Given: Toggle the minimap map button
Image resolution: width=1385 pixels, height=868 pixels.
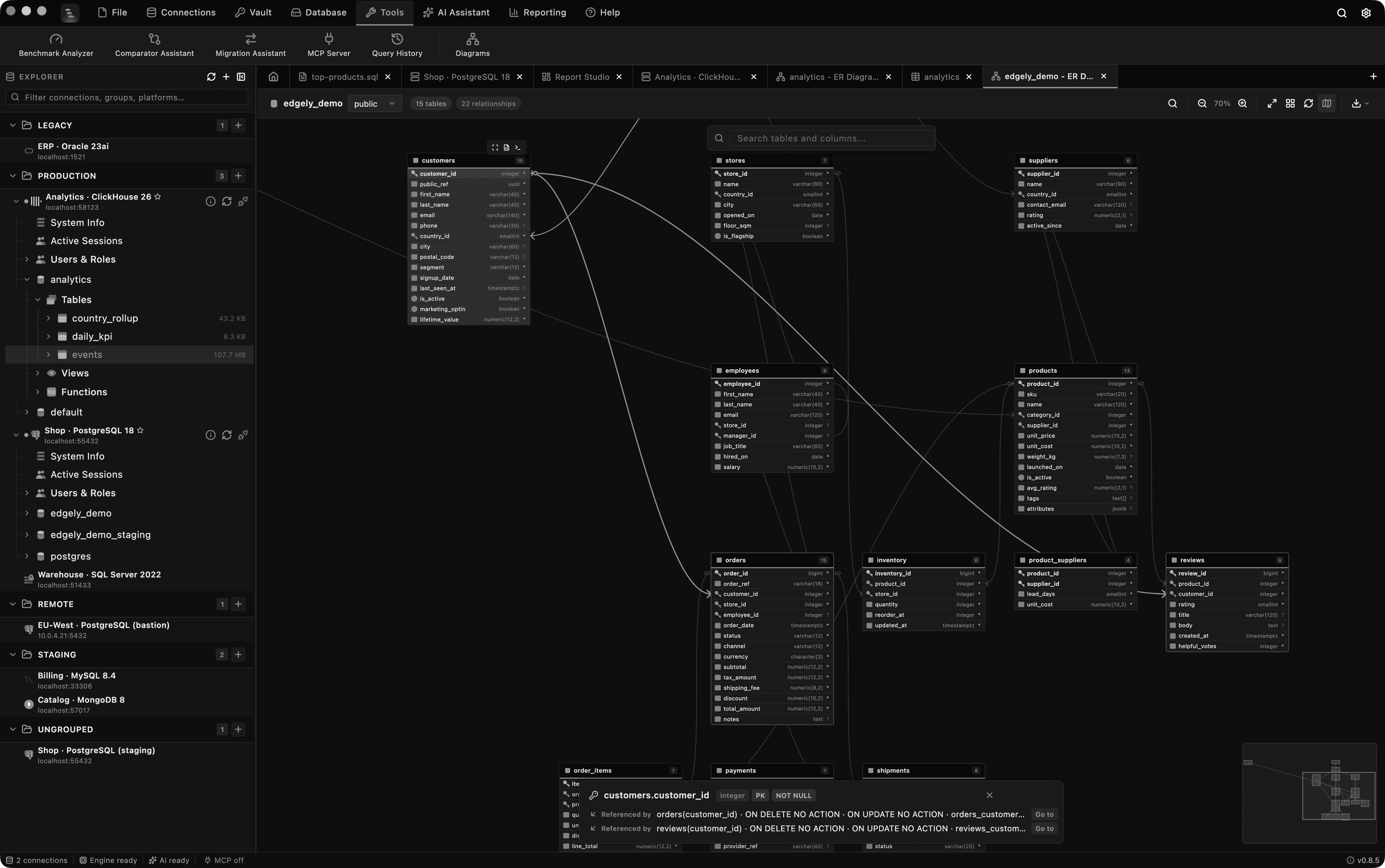Looking at the screenshot, I should tap(1326, 104).
